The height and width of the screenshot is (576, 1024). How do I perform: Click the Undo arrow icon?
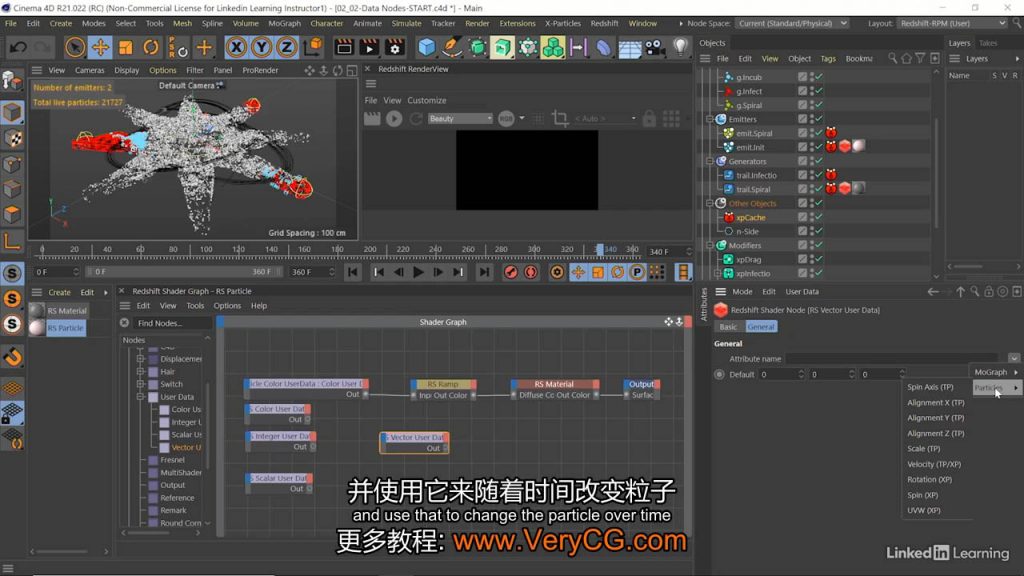18,47
